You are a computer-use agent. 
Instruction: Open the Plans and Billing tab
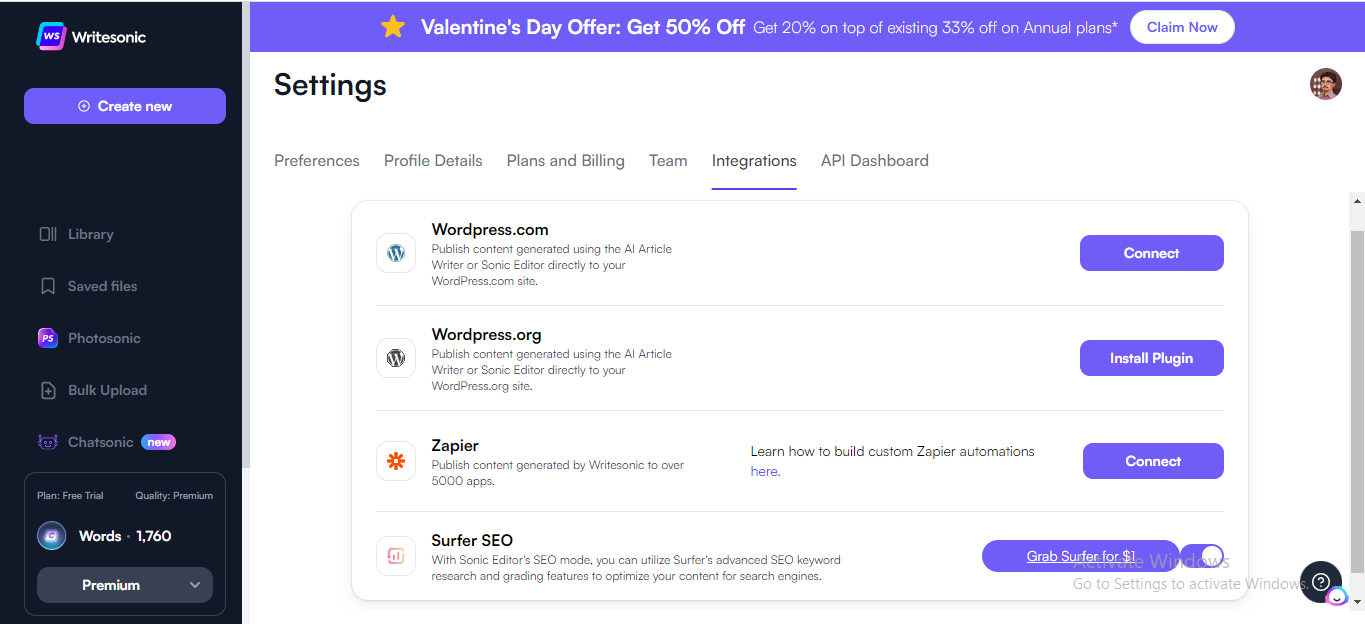566,161
